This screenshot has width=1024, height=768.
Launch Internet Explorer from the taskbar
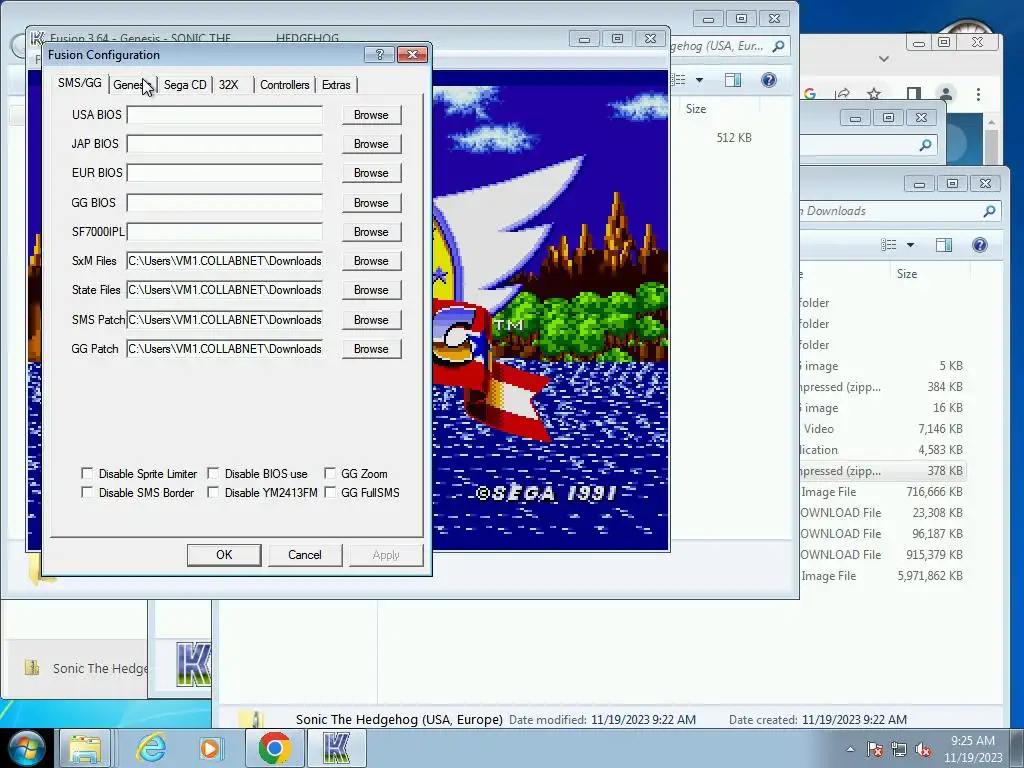[x=151, y=748]
